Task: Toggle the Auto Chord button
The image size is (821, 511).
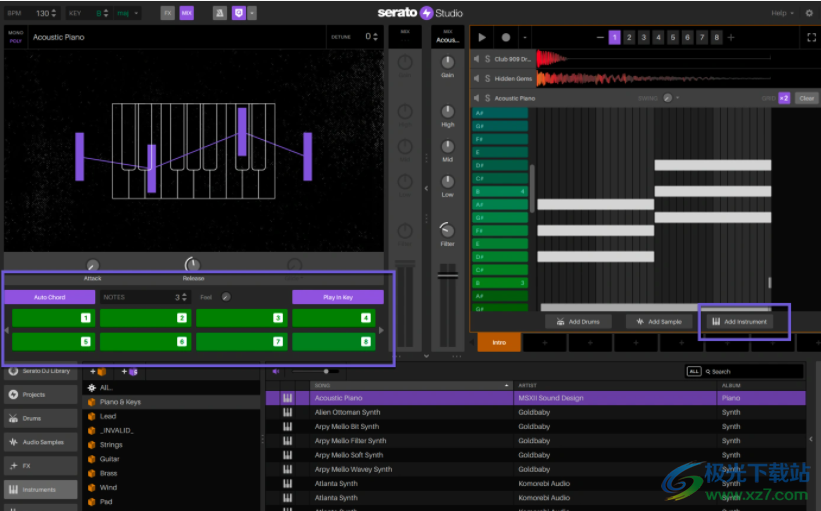Action: (x=50, y=297)
